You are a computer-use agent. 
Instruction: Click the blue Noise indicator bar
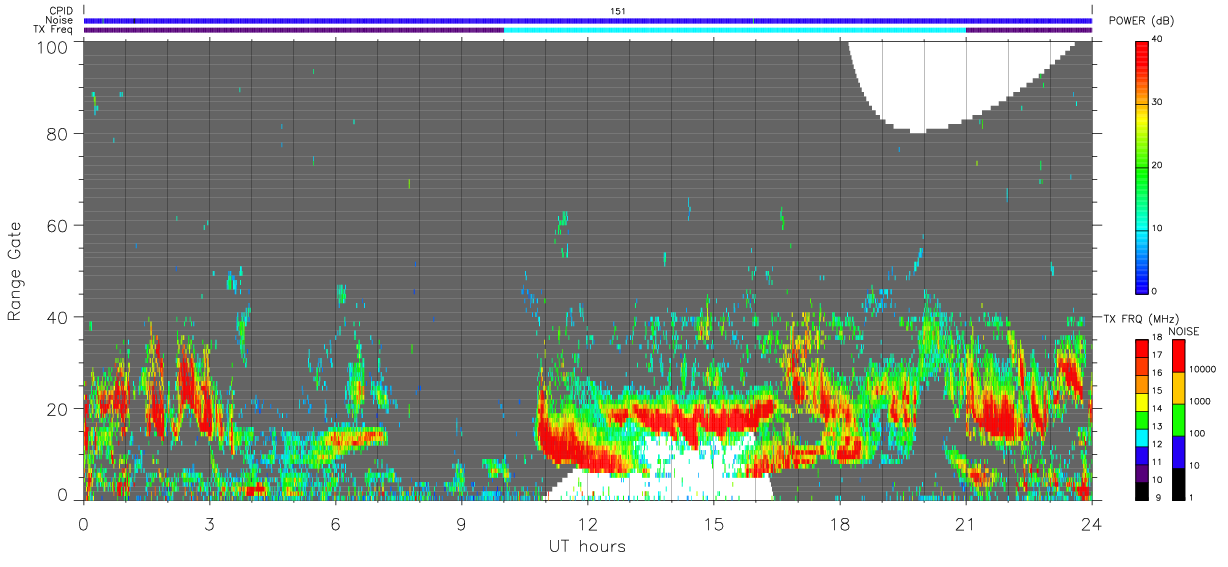point(588,20)
